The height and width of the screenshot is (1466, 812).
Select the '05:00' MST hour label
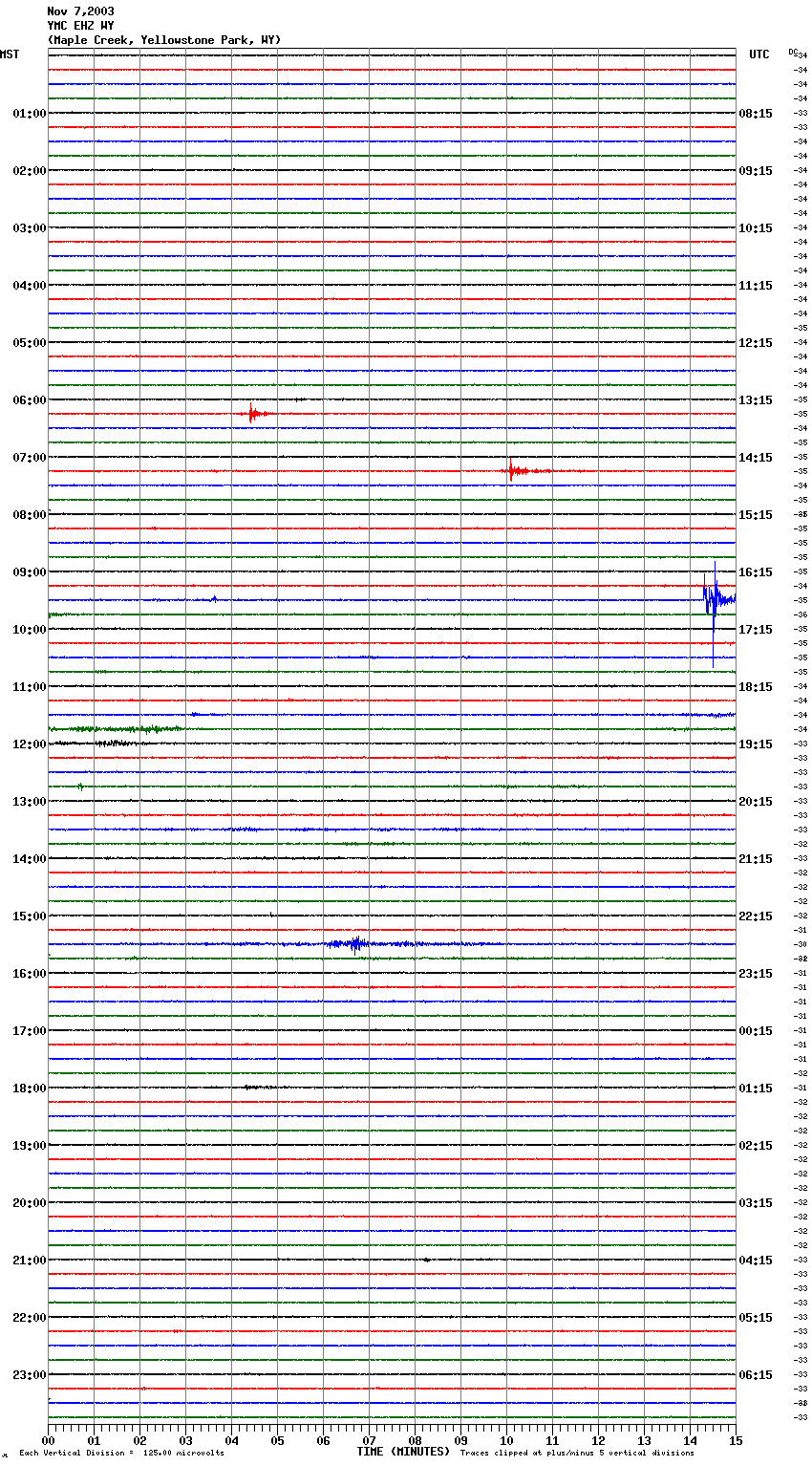pos(30,343)
